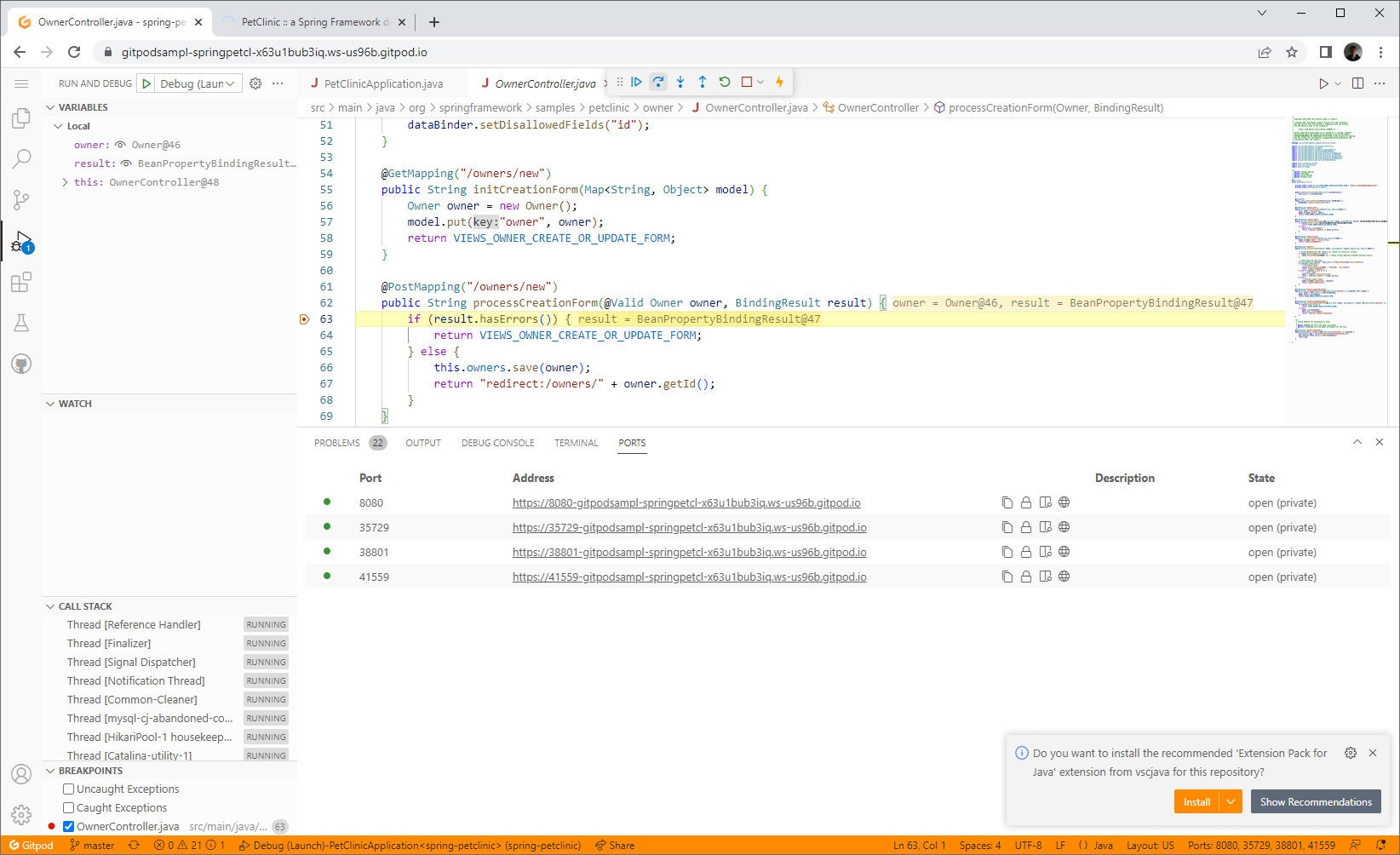Open the DEBUG CONSOLE panel tab
The image size is (1400, 855).
(498, 443)
